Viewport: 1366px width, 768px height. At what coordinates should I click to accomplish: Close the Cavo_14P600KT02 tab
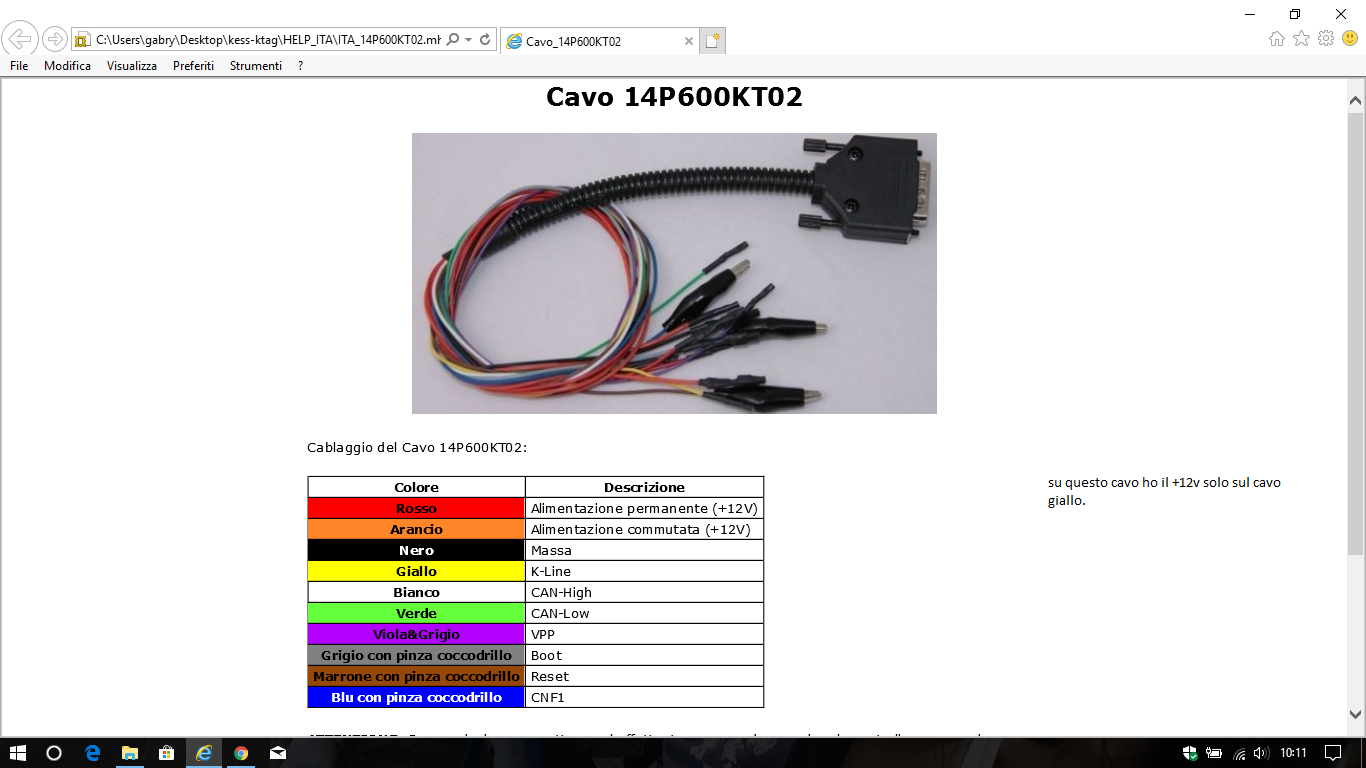point(689,41)
